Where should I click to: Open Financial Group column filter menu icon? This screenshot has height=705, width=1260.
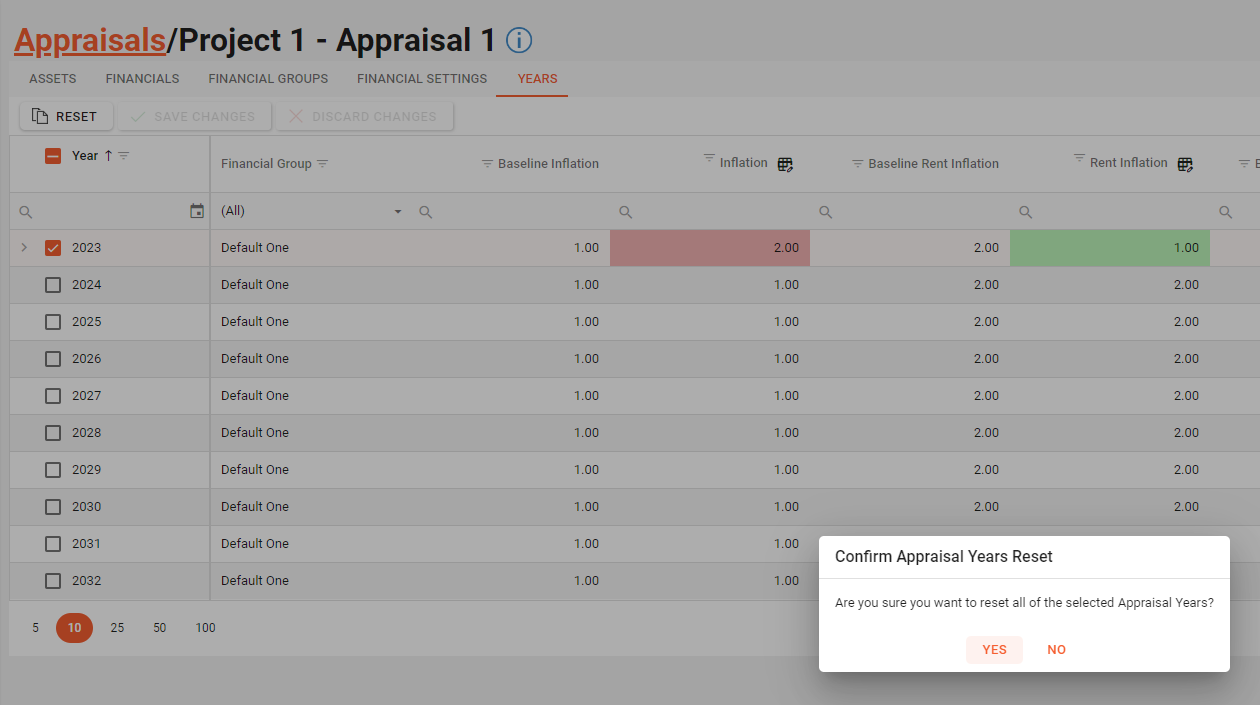[x=322, y=164]
